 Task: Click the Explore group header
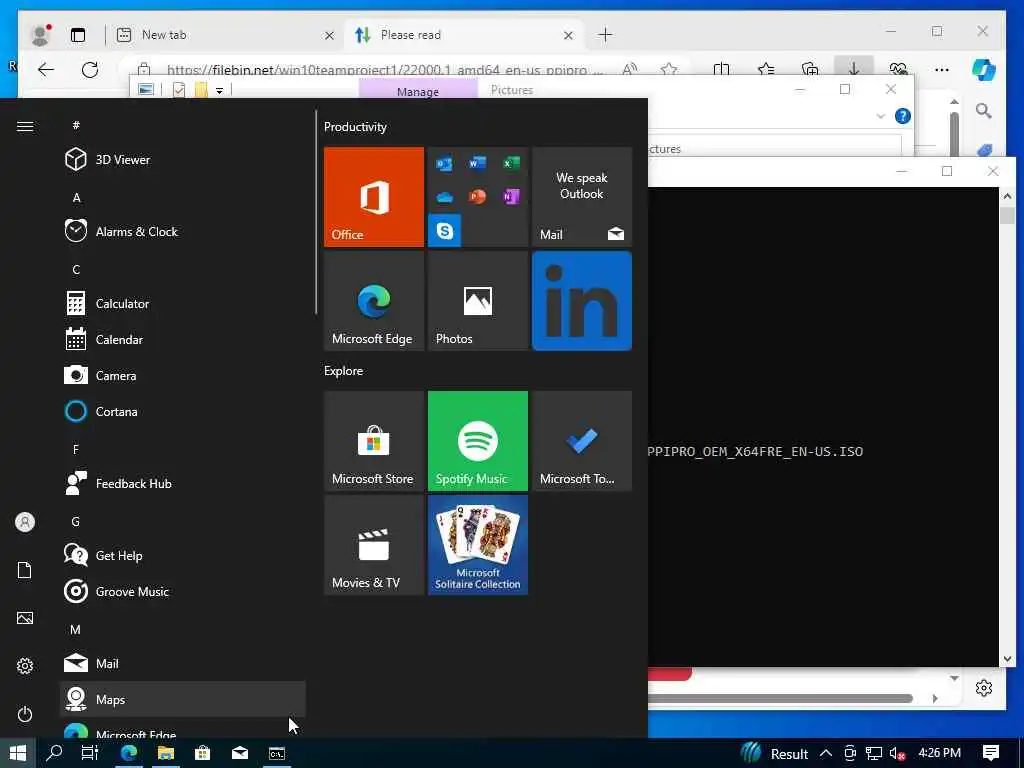tap(344, 370)
